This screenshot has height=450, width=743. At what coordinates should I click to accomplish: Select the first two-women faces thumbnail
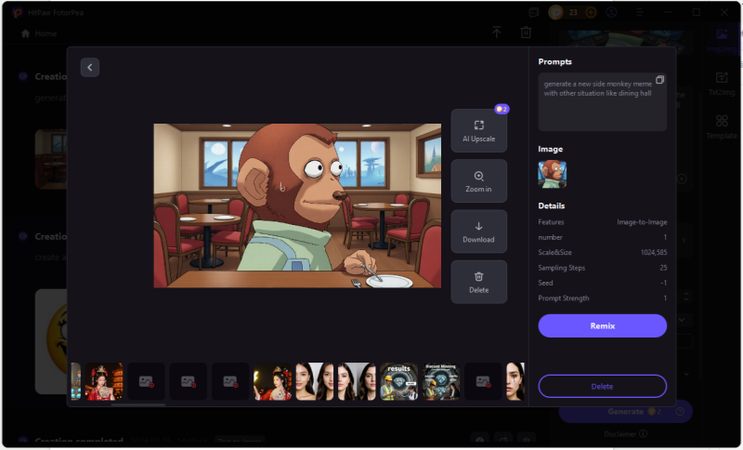(x=315, y=382)
